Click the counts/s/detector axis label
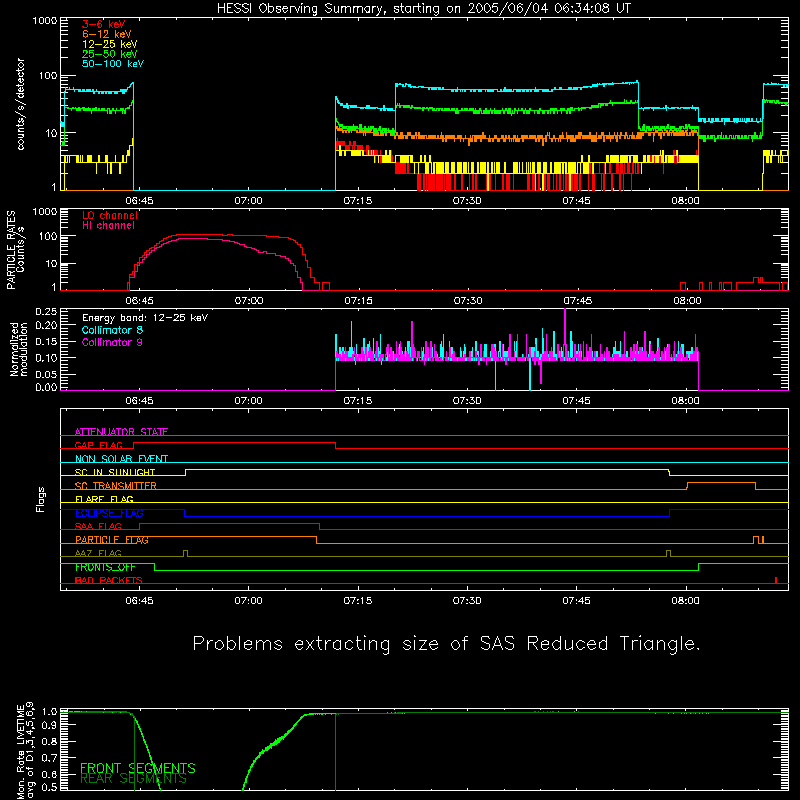 click(21, 104)
